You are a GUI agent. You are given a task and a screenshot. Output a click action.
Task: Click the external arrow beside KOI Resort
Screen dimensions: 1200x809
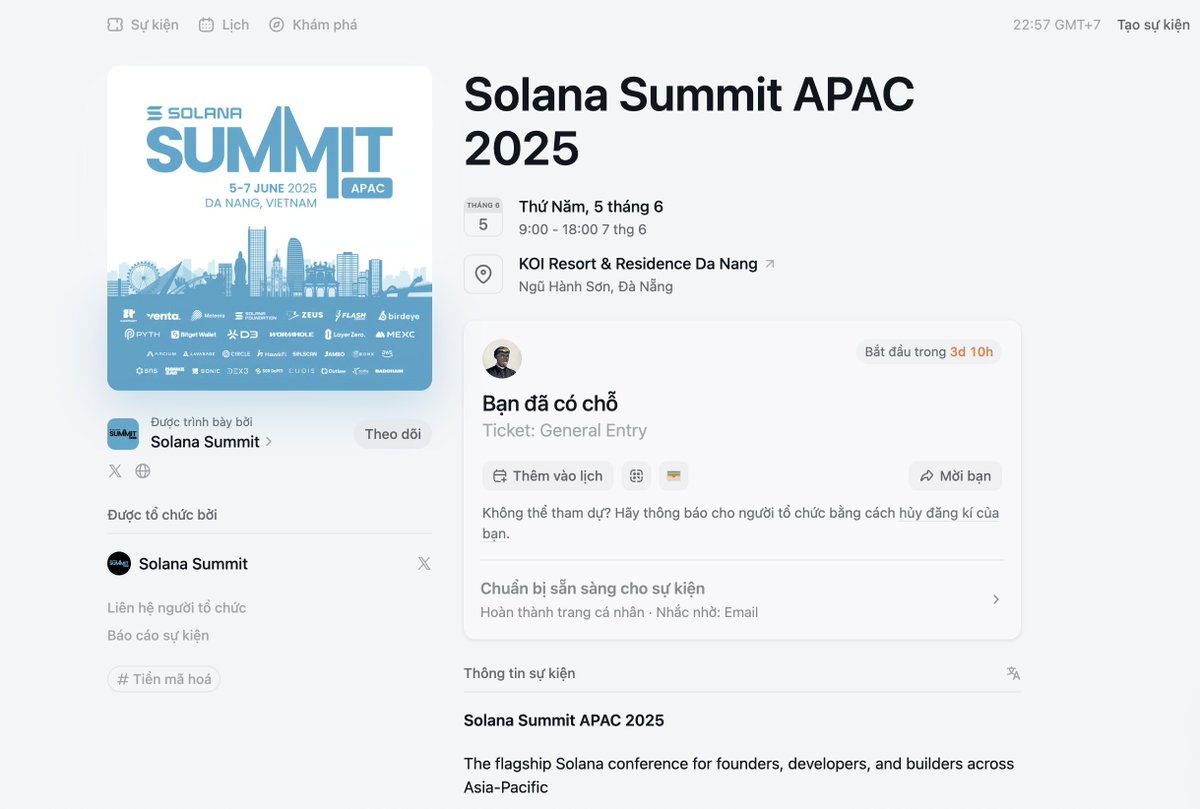(769, 264)
